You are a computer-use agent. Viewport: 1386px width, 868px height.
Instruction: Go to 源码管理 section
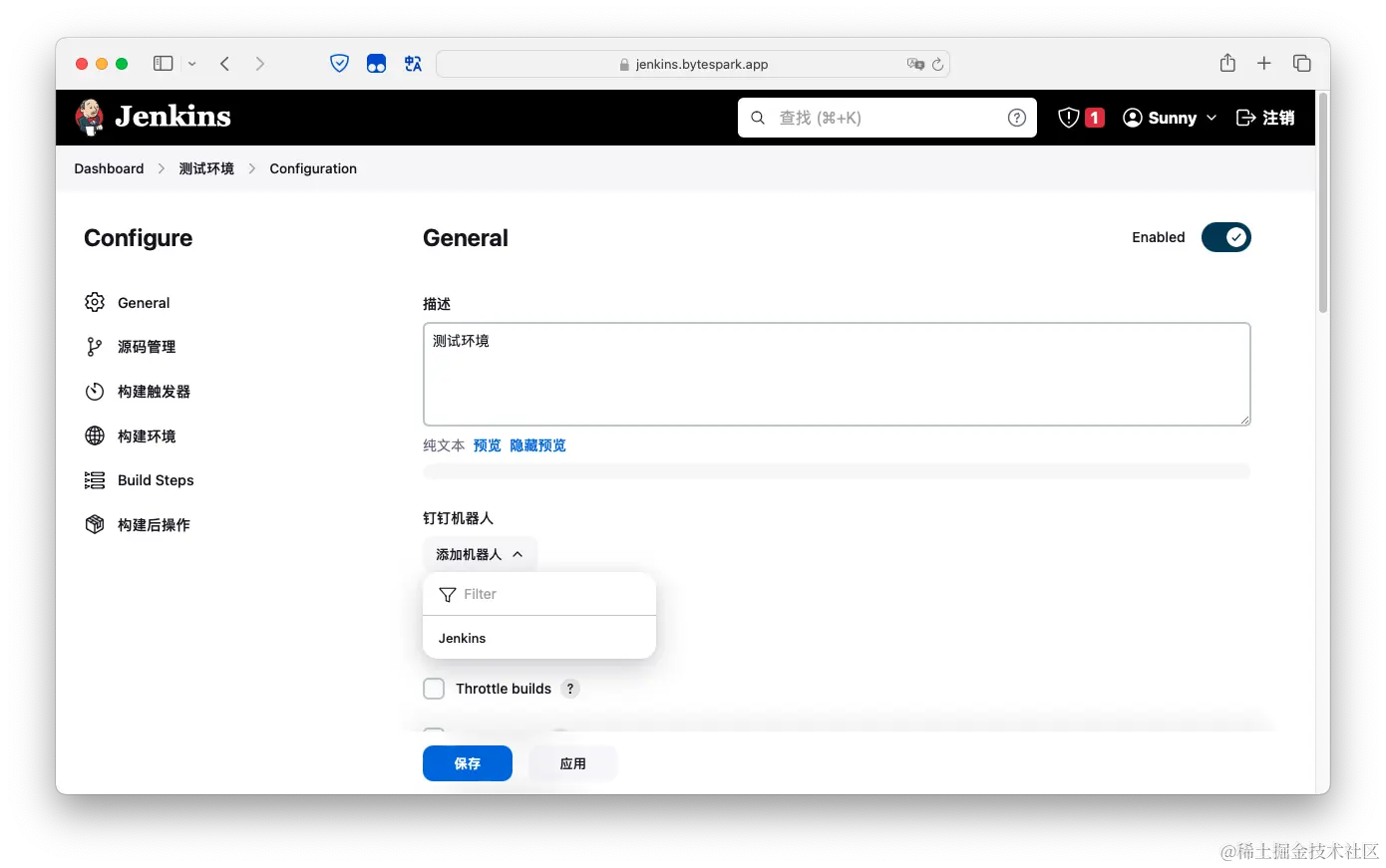[147, 347]
